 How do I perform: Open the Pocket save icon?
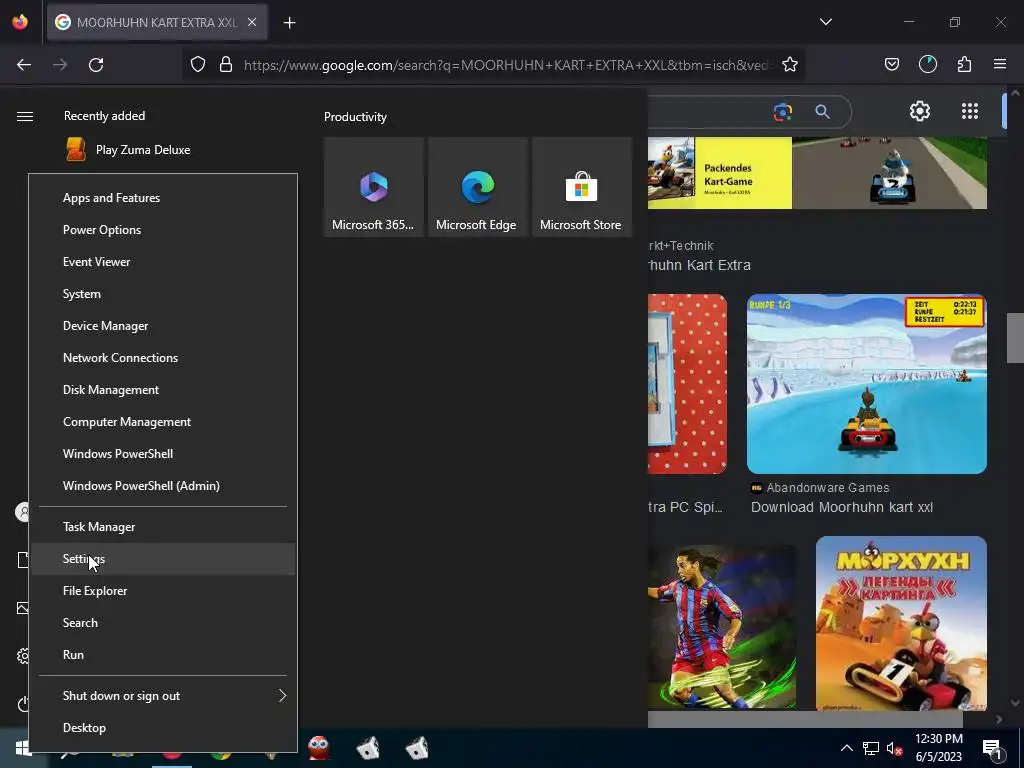pyautogui.click(x=892, y=65)
